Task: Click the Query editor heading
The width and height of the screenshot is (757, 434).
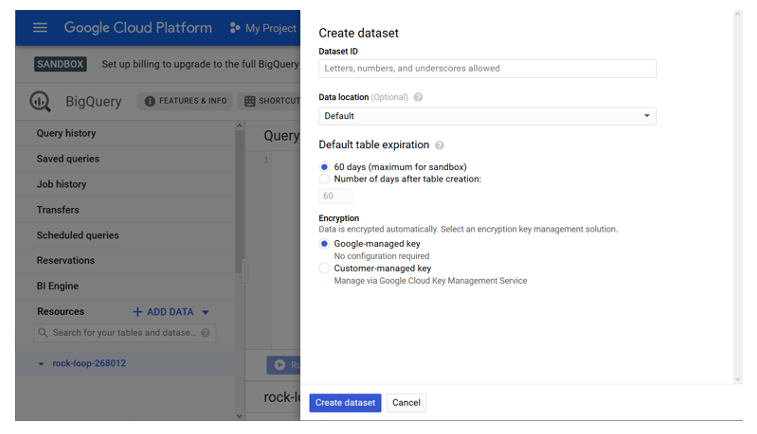Action: (x=281, y=136)
